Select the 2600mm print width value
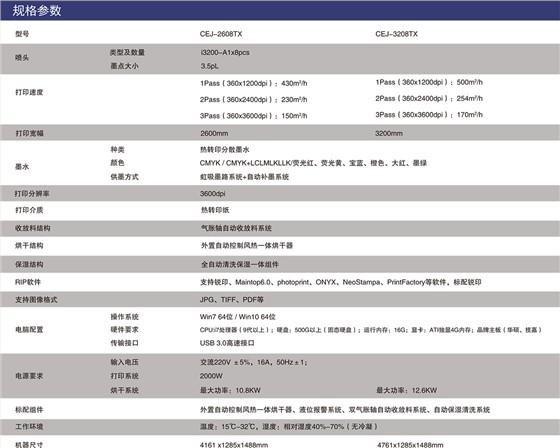Image resolution: width=560 pixels, height=448 pixels. (x=214, y=133)
